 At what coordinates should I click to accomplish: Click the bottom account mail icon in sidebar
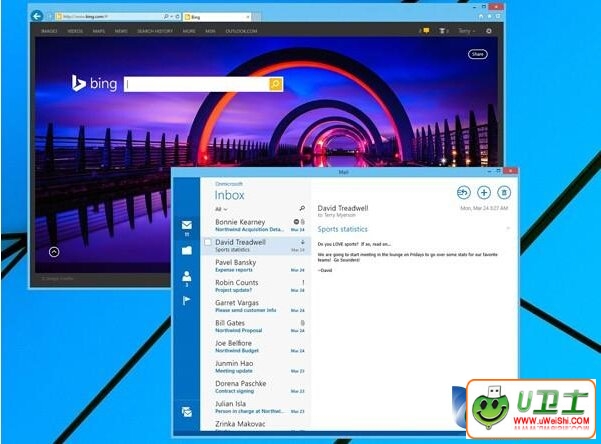pos(187,411)
